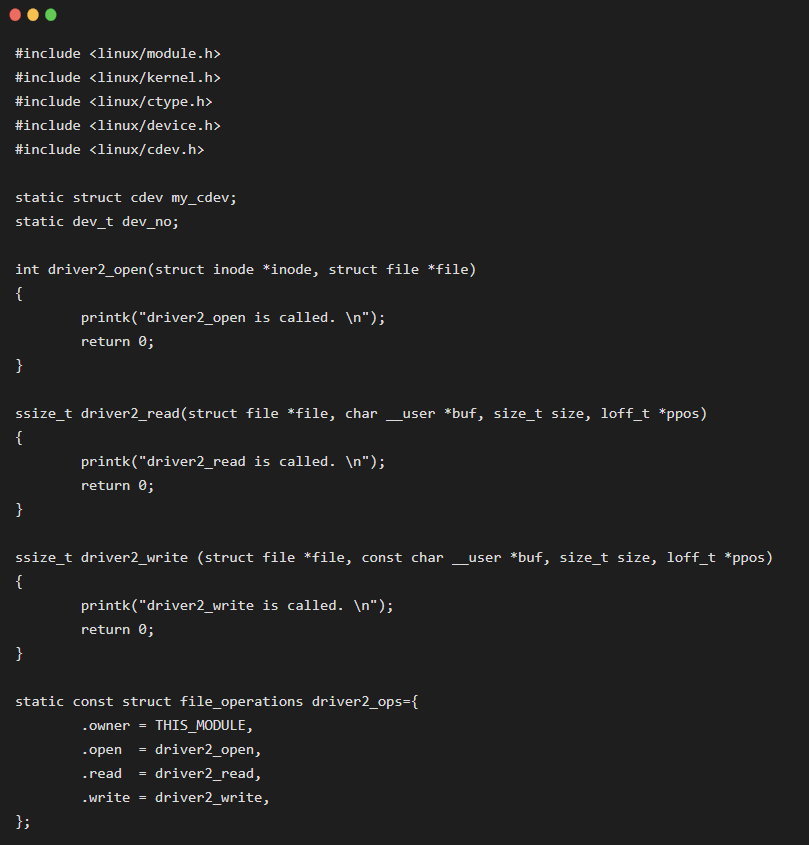Click the dev_no variable declaration

[96, 222]
